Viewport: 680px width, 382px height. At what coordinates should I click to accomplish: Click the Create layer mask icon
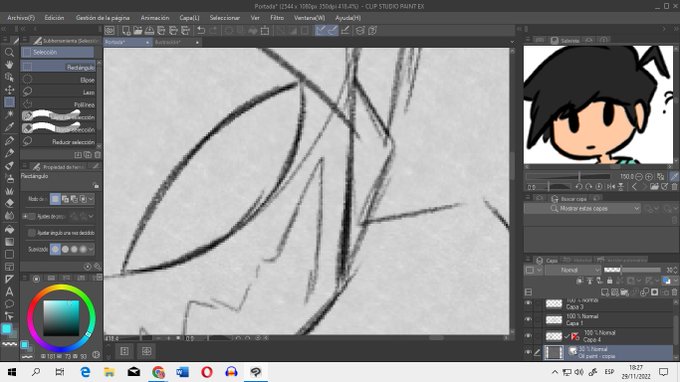pyautogui.click(x=655, y=292)
